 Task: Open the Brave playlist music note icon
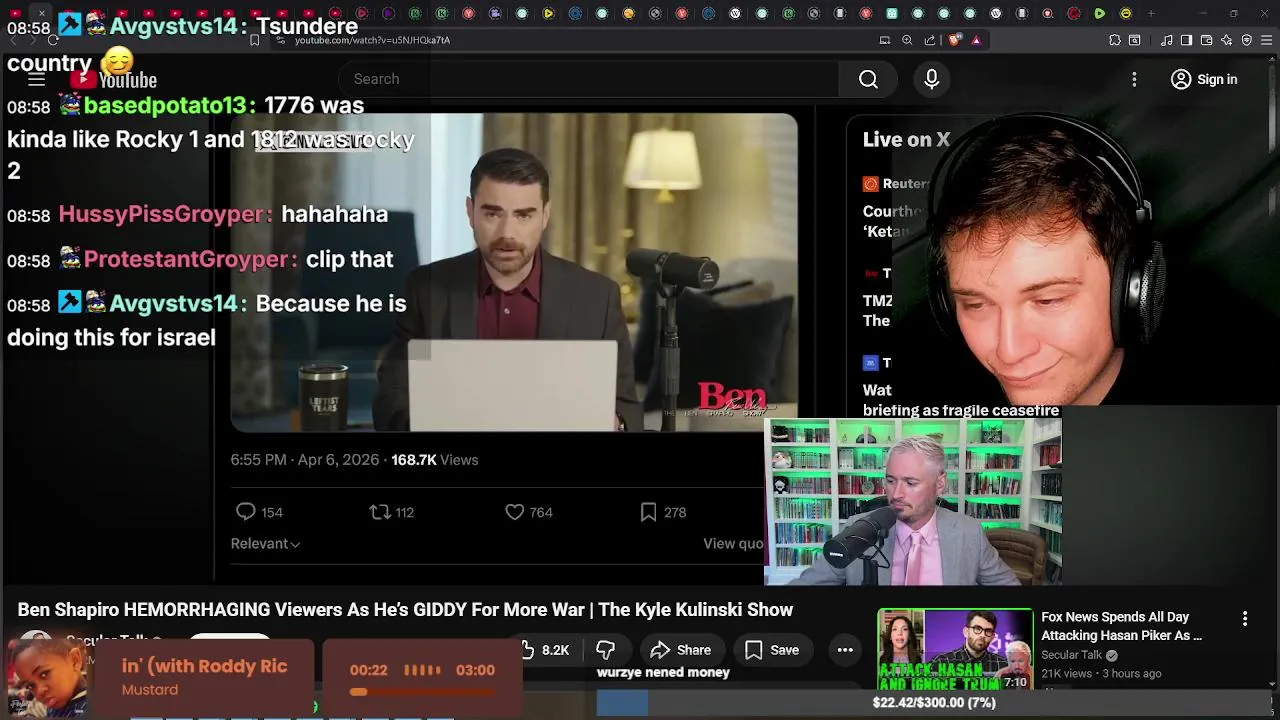click(x=1167, y=40)
